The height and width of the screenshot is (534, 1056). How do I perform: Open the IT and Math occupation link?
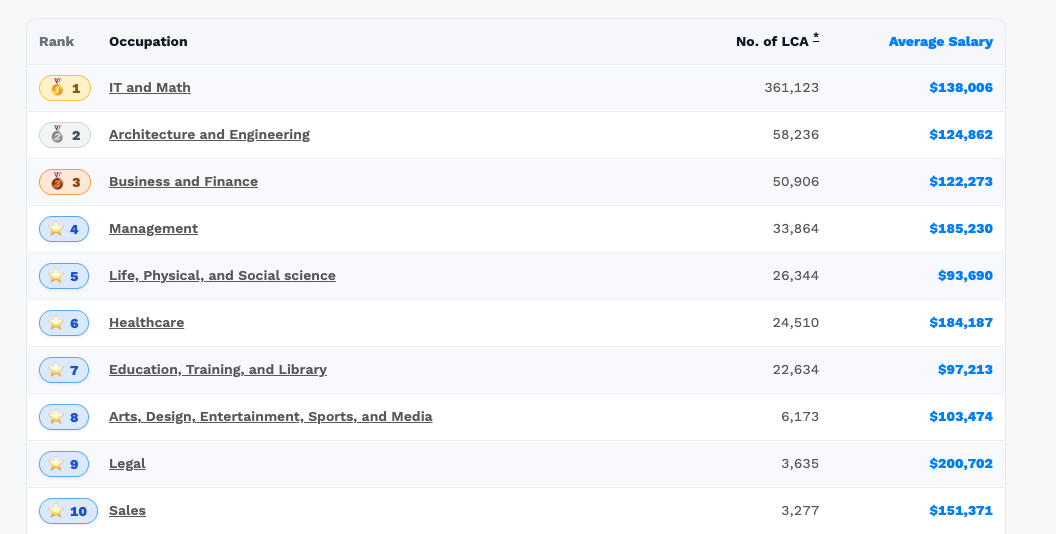pos(149,88)
